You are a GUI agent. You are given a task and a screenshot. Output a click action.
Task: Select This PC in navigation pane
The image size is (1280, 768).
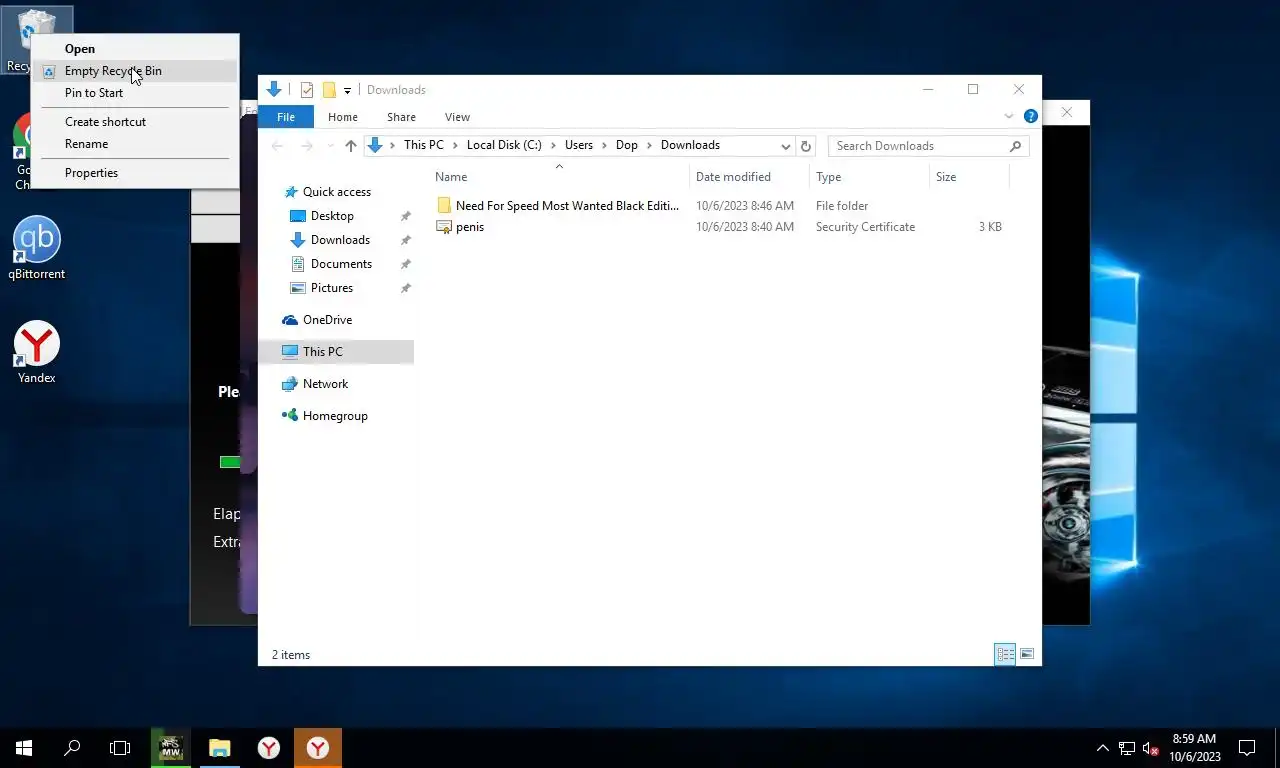322,352
